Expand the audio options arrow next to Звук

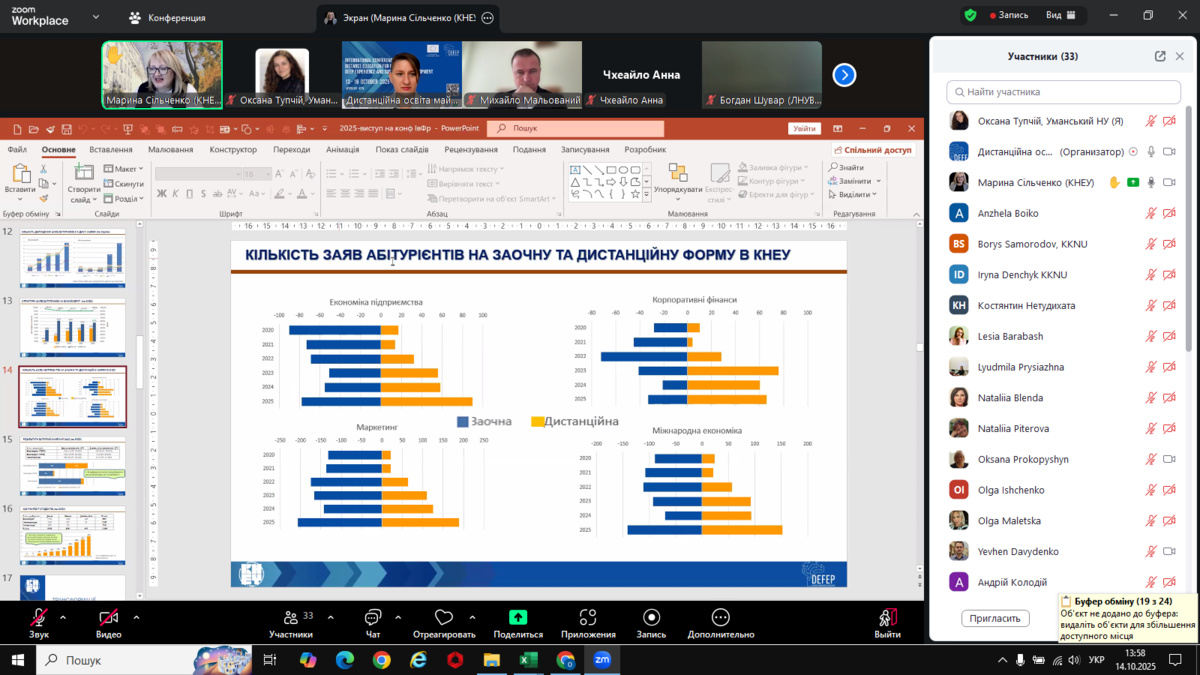63,617
